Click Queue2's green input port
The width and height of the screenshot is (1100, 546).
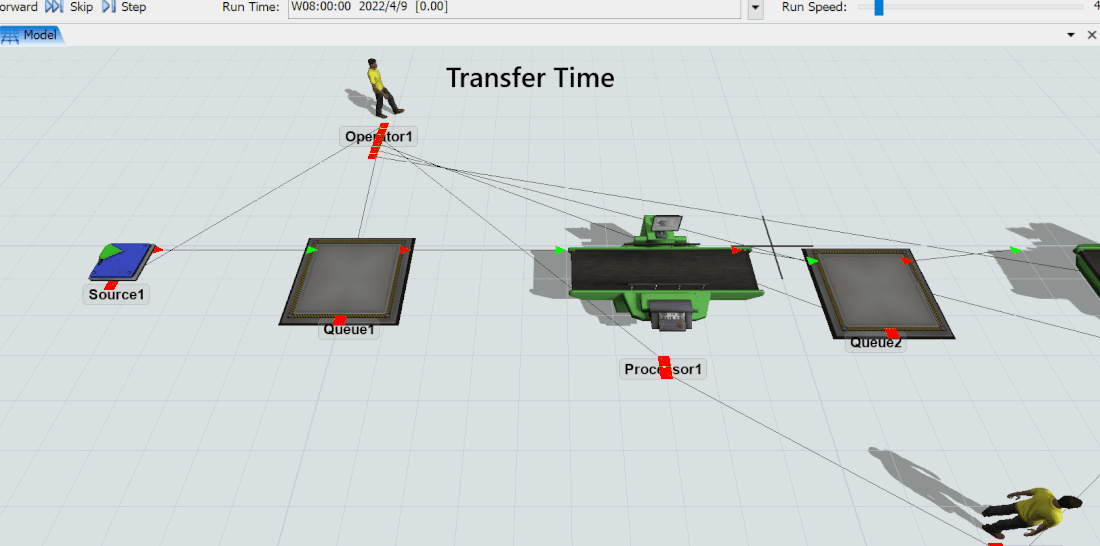[813, 262]
